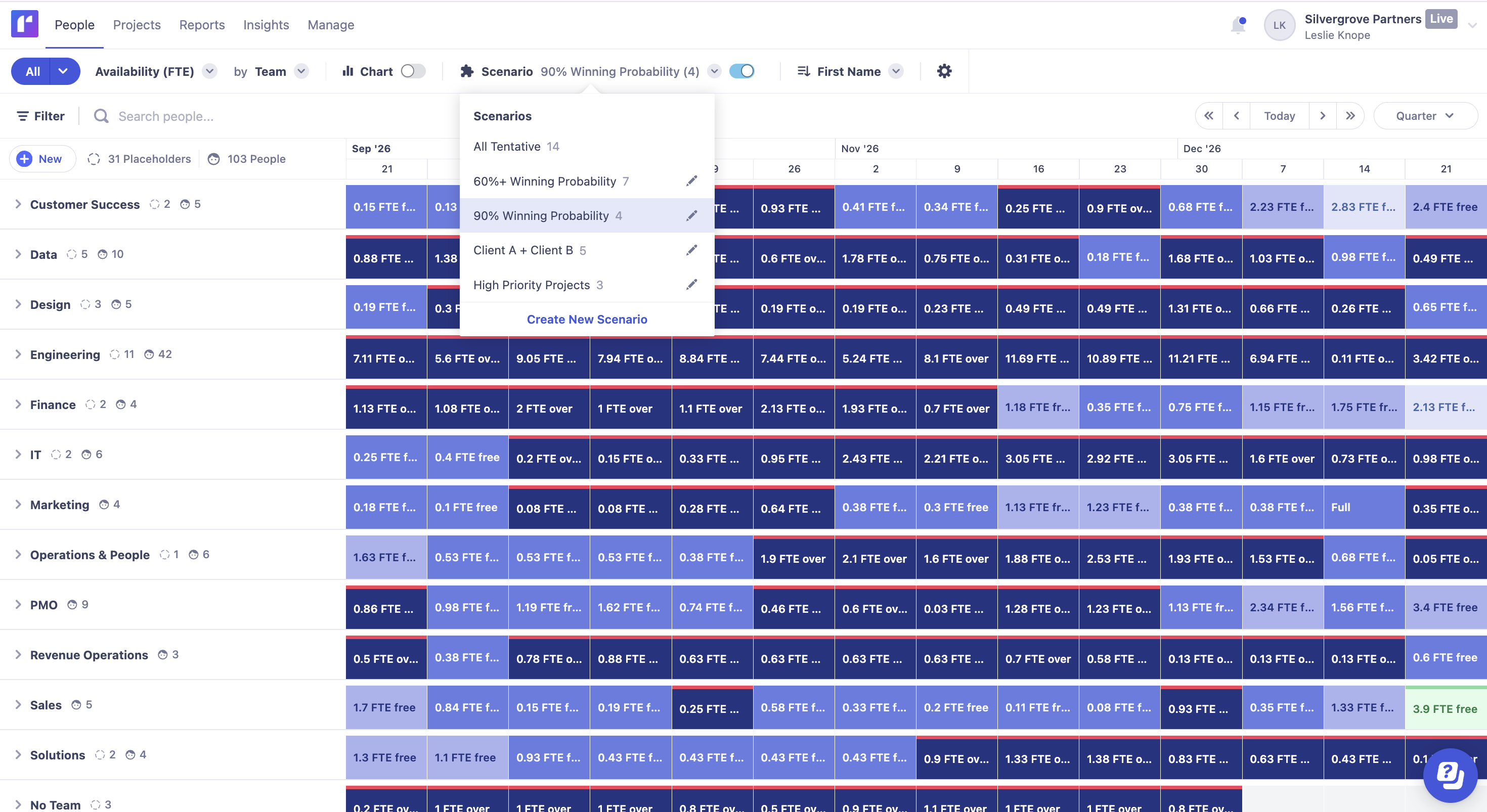Open the Manage tab
Screen dimensions: 1487x812
(331, 25)
